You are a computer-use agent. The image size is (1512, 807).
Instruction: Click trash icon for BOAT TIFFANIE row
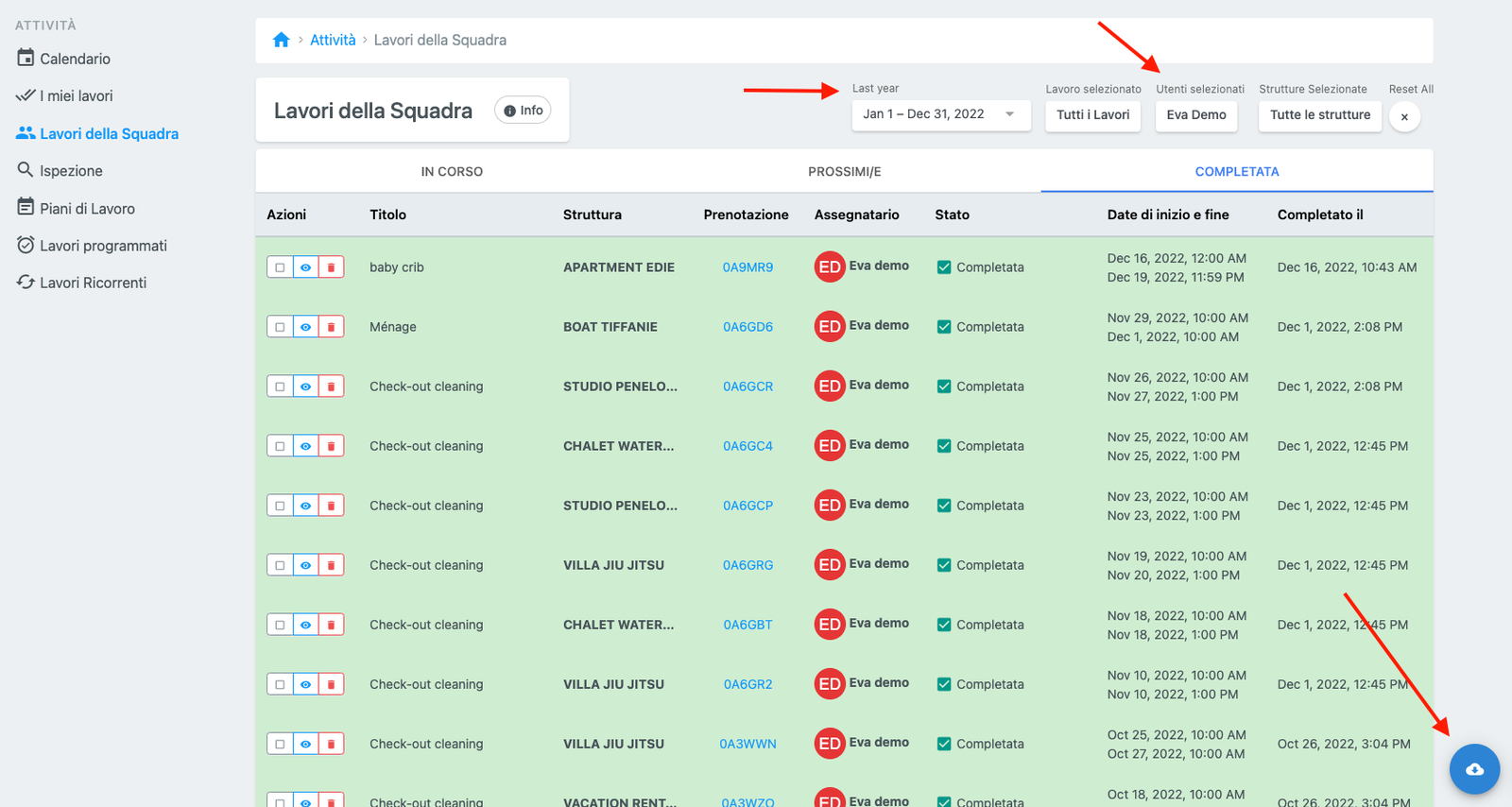(x=331, y=327)
